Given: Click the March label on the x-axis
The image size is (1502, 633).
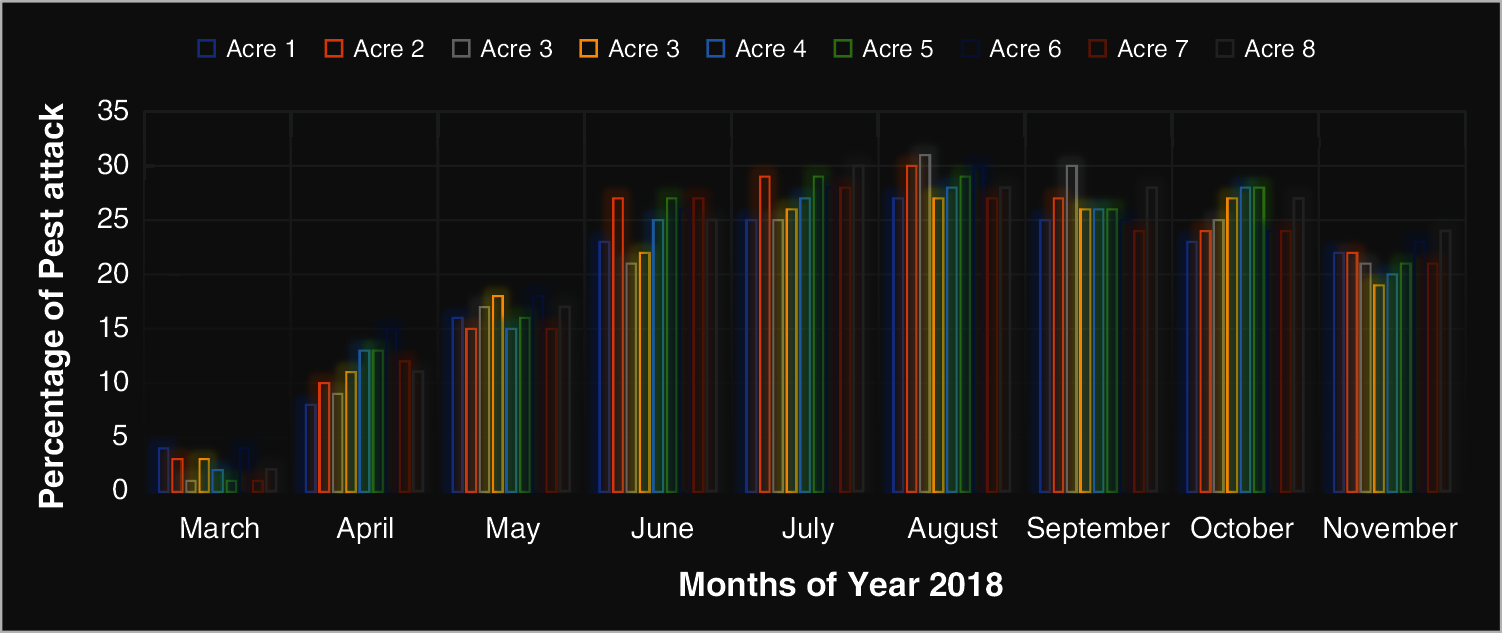Looking at the screenshot, I should tap(219, 529).
